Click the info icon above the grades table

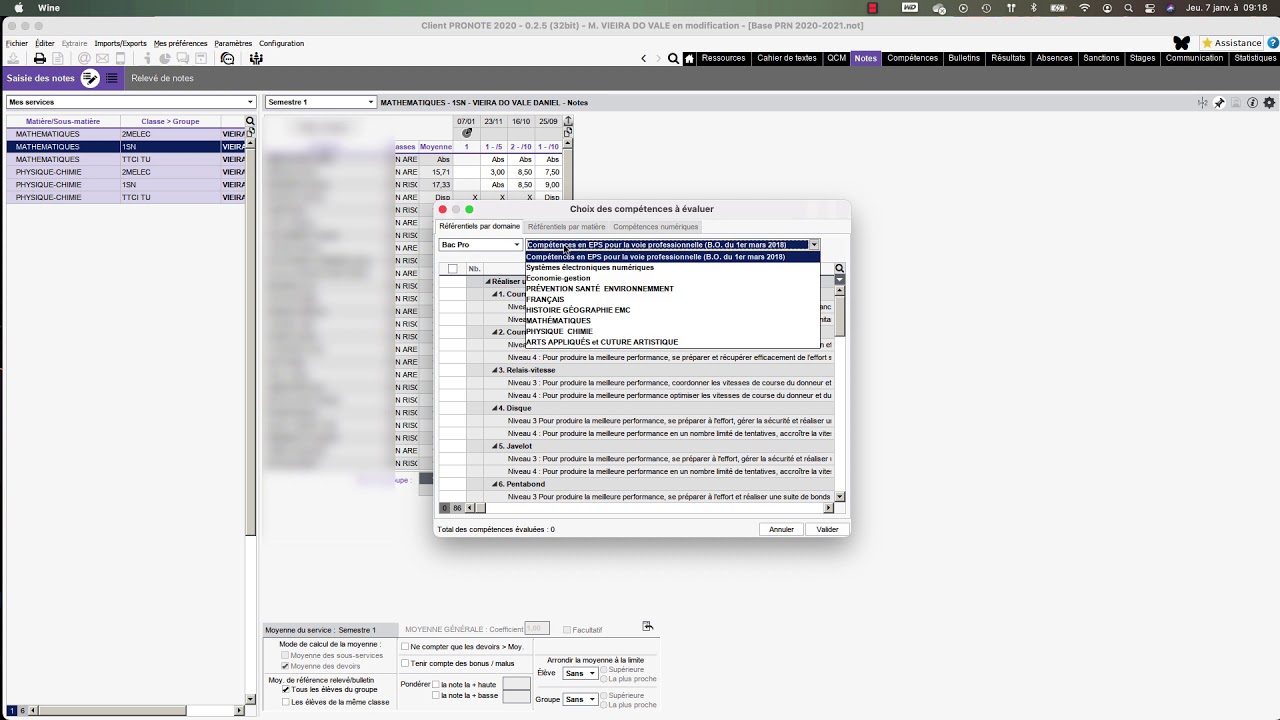(1252, 103)
